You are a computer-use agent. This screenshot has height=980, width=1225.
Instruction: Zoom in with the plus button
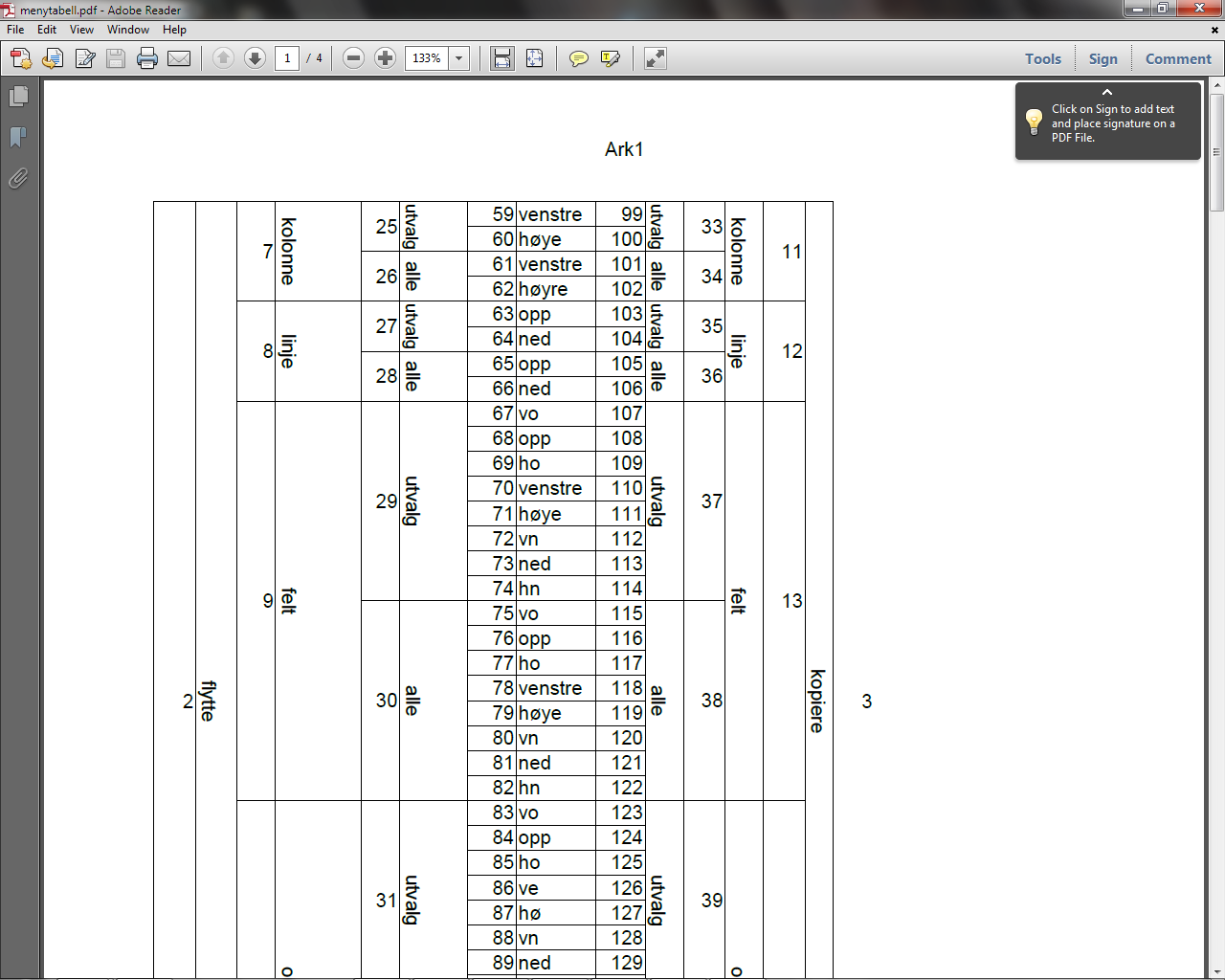(x=385, y=58)
